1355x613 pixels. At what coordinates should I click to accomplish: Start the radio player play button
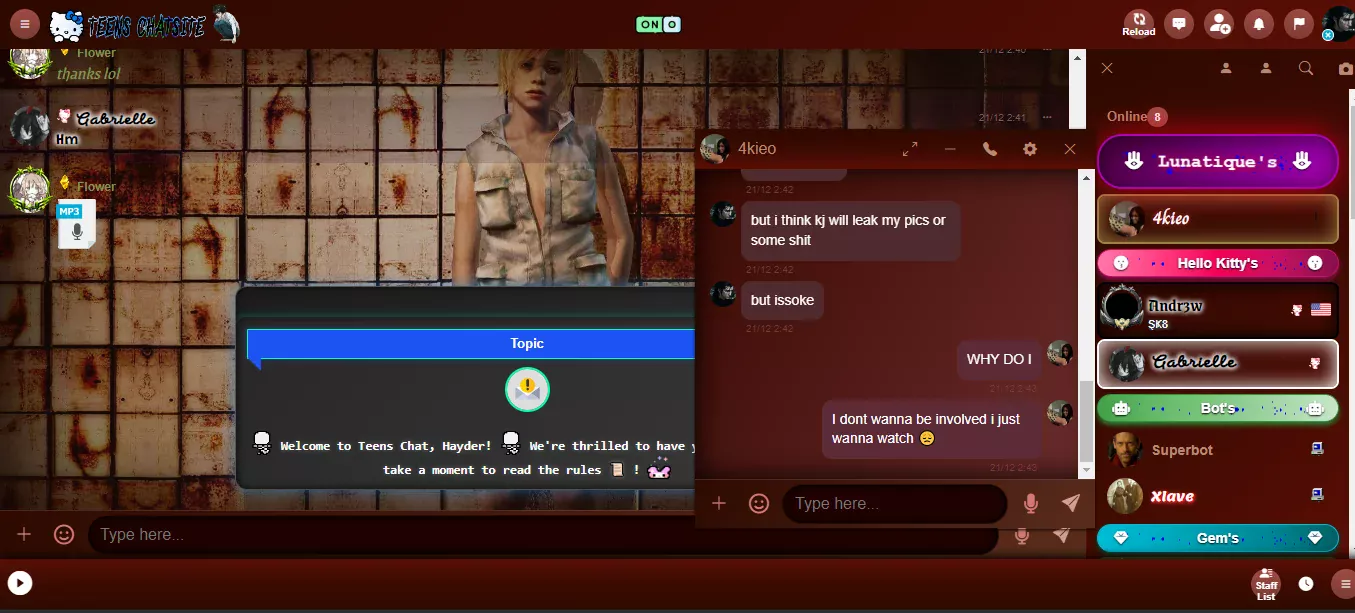coord(20,583)
